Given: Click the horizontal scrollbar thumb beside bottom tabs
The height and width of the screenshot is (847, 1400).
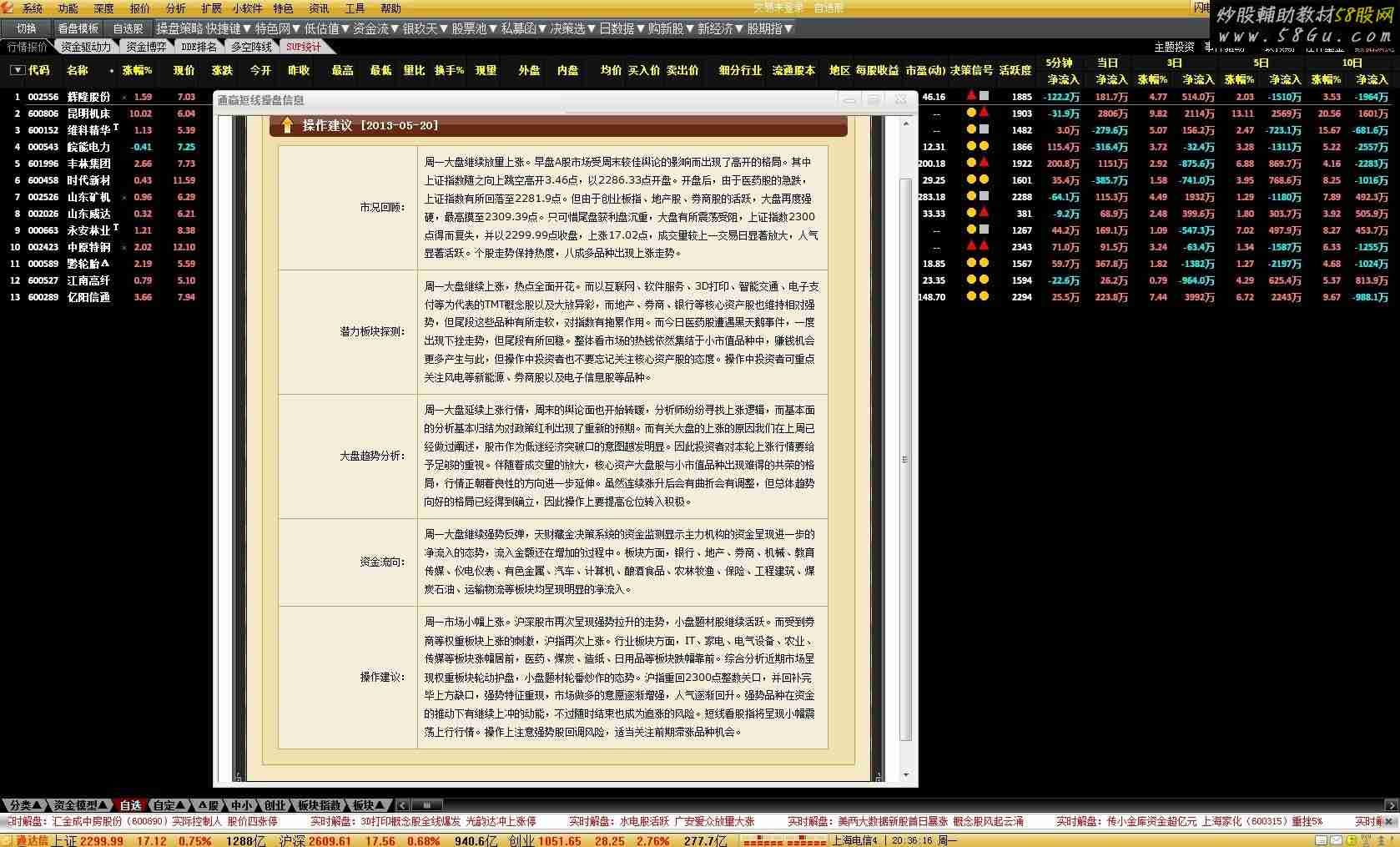Looking at the screenshot, I should click(x=427, y=805).
